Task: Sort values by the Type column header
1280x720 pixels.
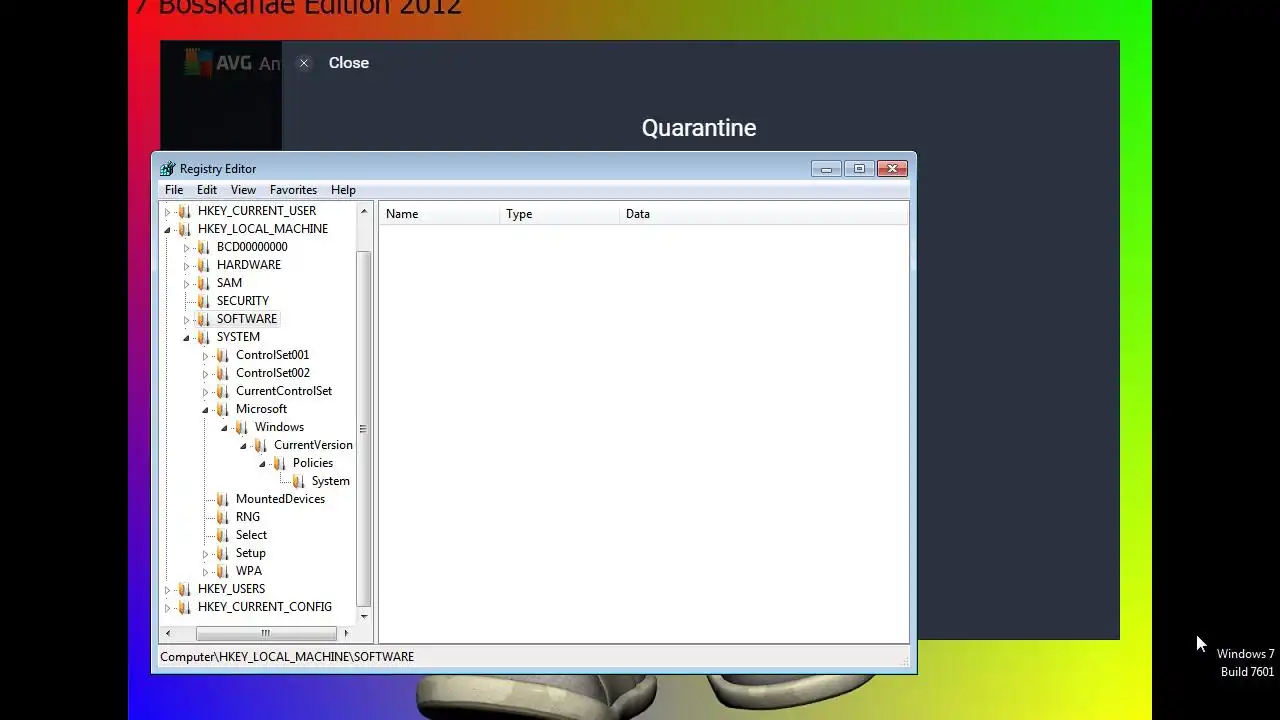Action: [x=559, y=214]
